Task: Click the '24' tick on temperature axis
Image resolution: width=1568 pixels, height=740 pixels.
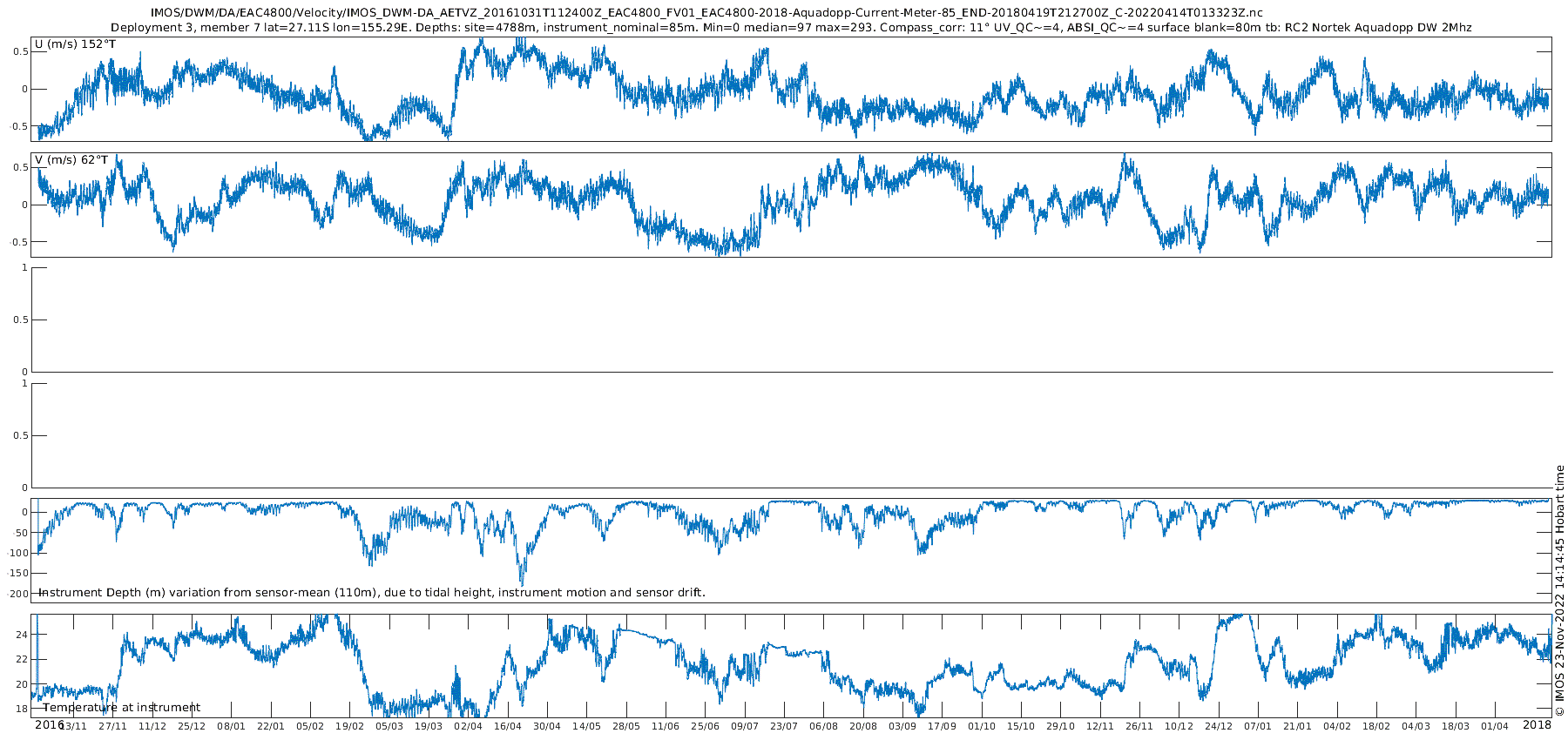Action: pyautogui.click(x=22, y=635)
